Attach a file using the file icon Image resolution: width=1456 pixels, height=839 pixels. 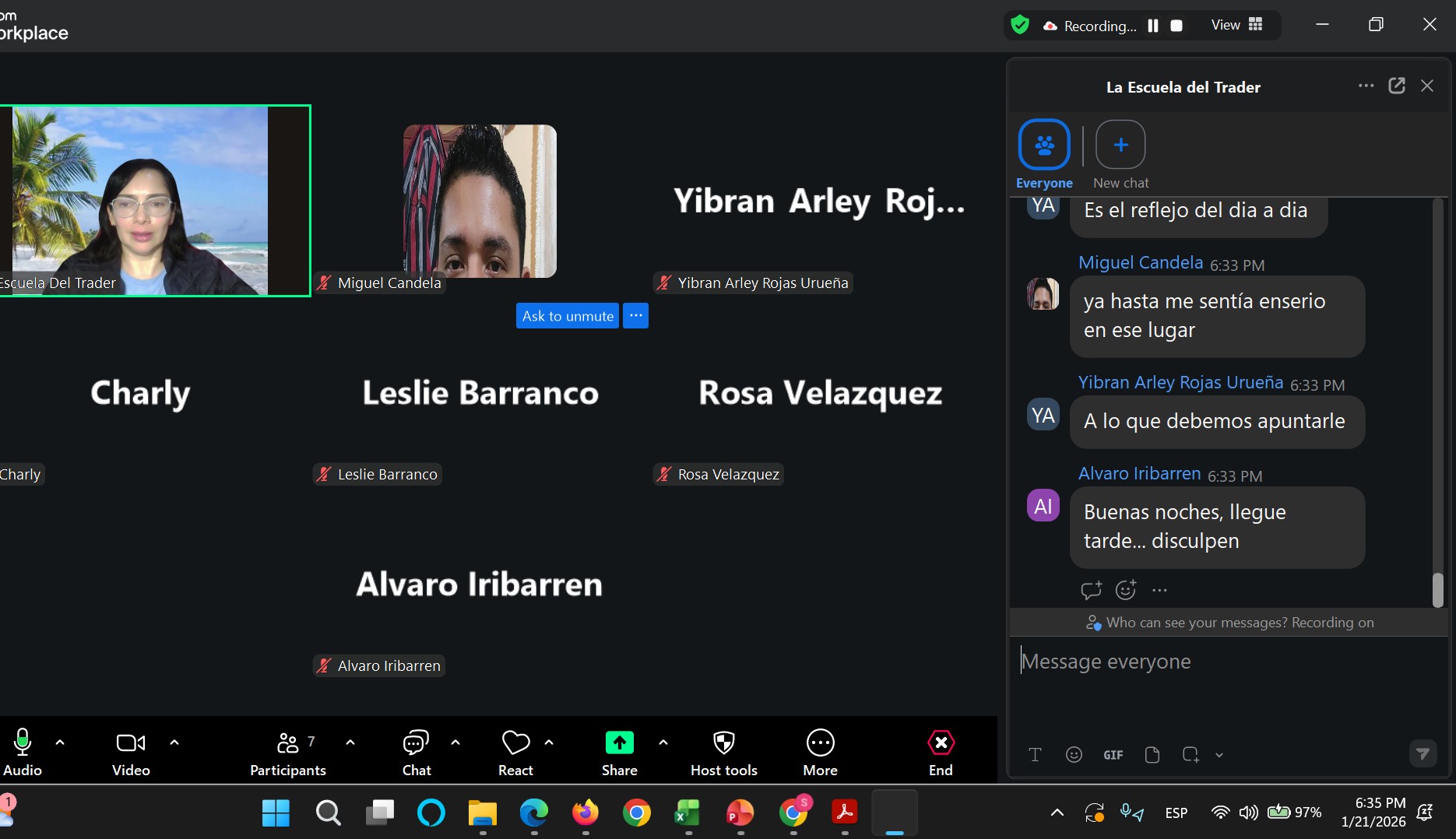pyautogui.click(x=1152, y=754)
